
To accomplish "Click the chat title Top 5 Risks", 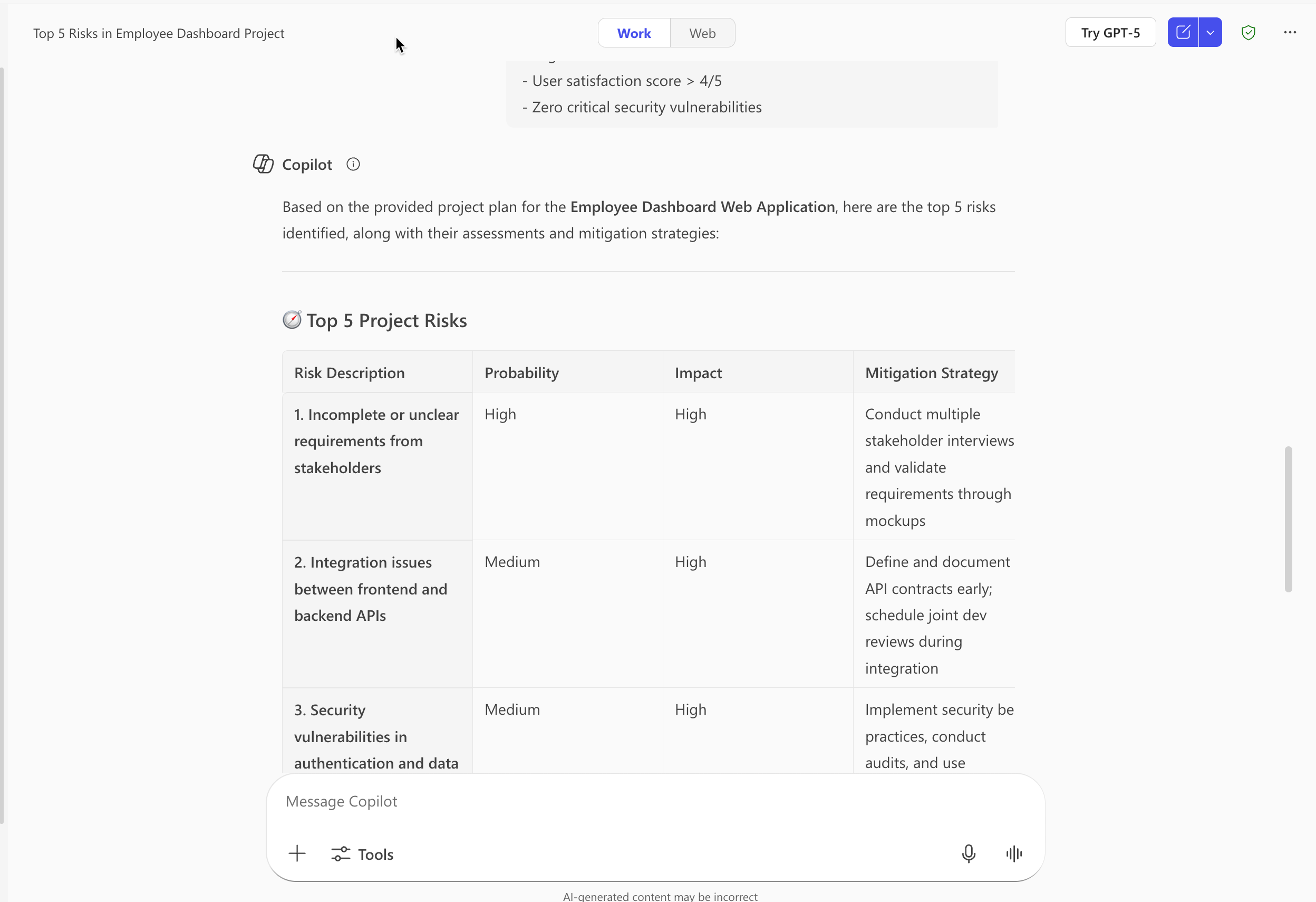I will pos(159,33).
